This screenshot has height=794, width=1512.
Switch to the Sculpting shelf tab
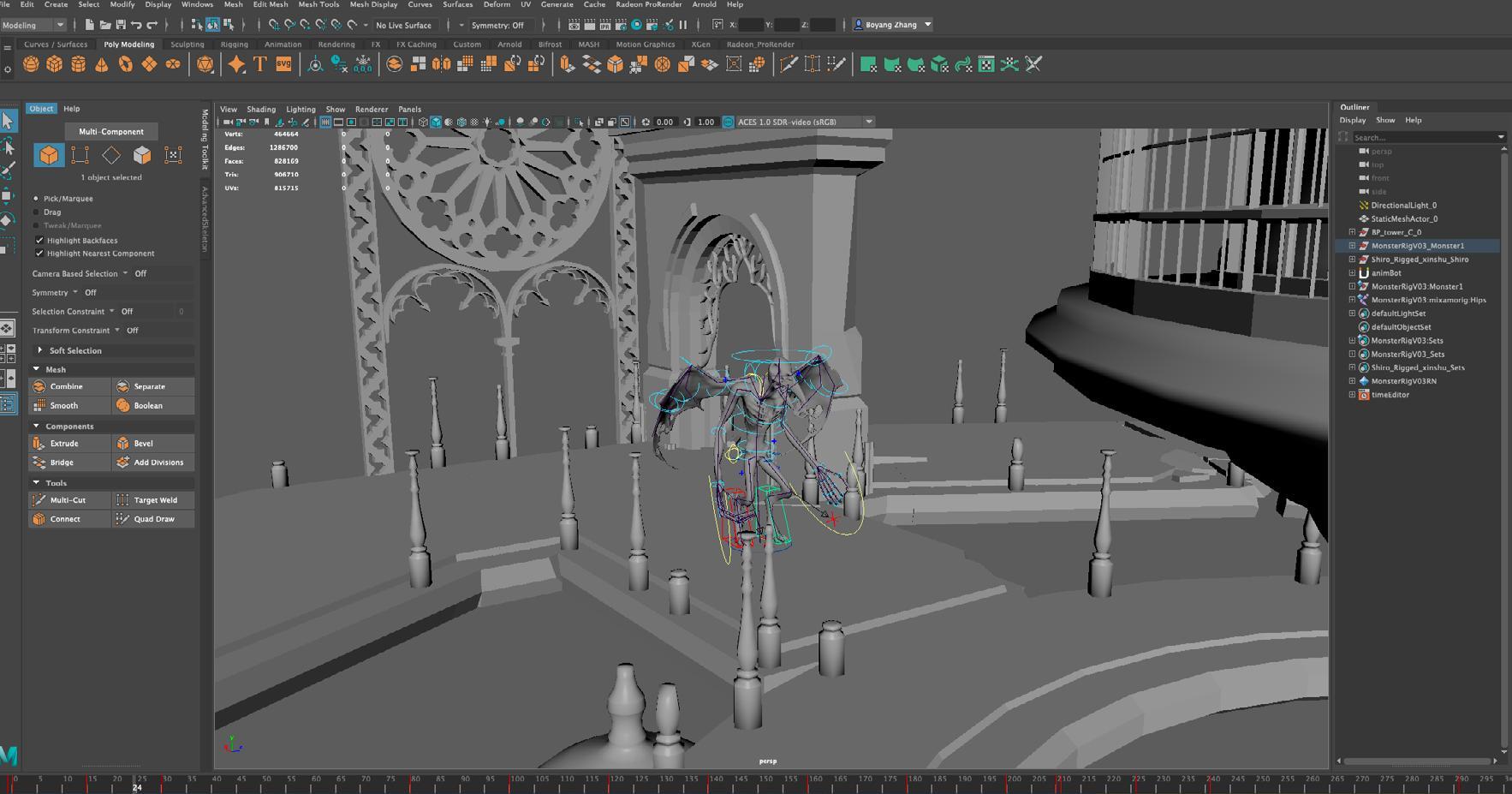187,45
